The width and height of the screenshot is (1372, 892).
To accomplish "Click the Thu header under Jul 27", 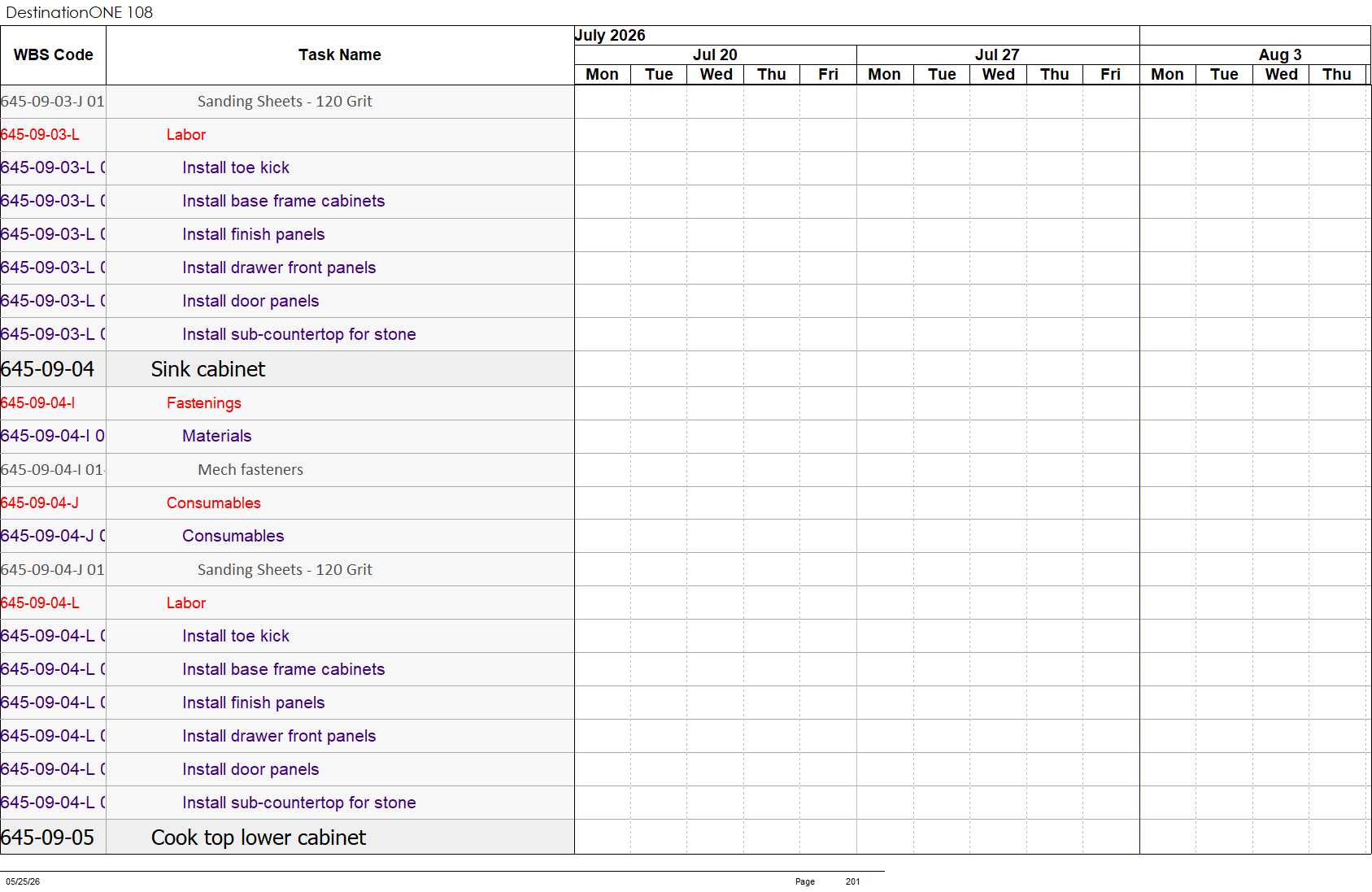I will [x=1055, y=75].
